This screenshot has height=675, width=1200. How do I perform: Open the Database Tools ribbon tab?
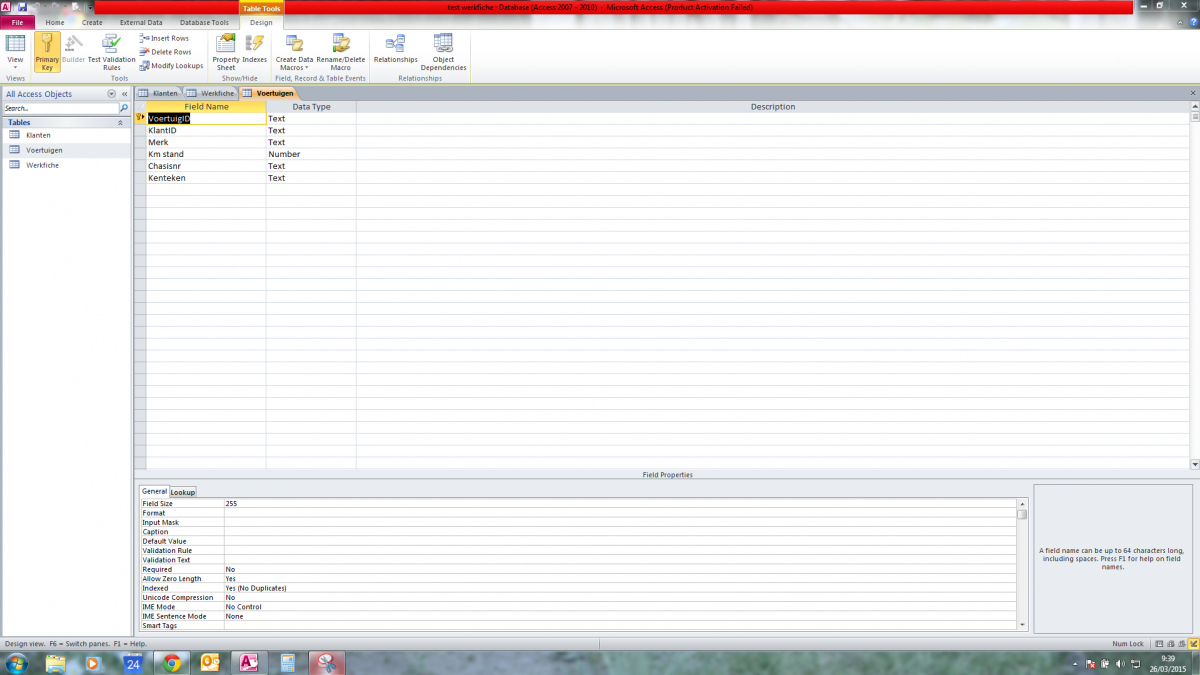(204, 22)
